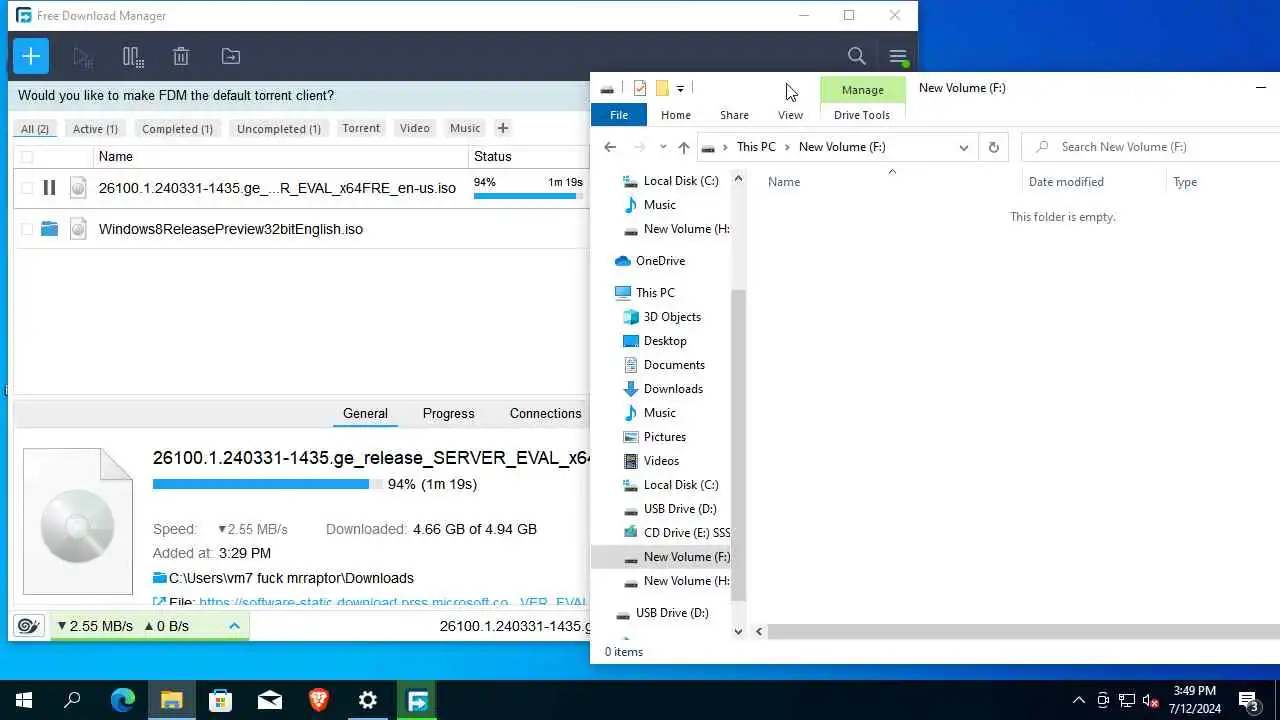Select the Torrent filter tag

pos(361,128)
